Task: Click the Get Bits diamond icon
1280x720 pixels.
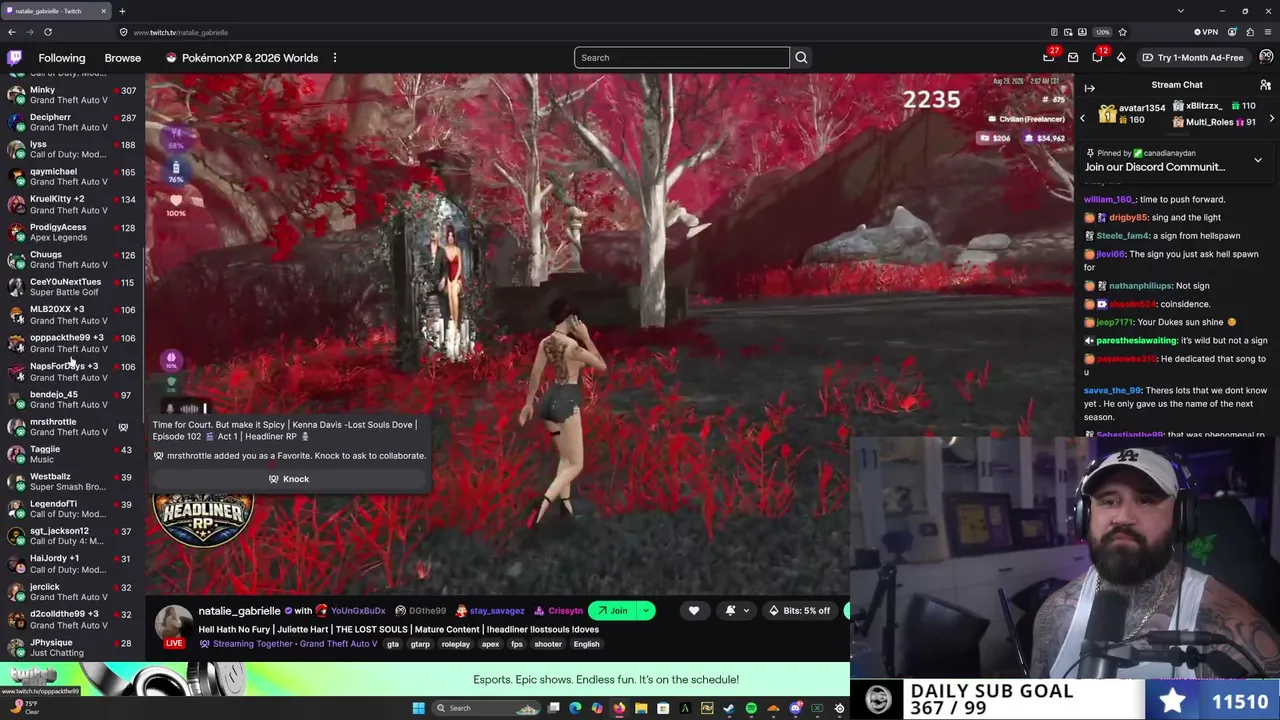Action: (x=1121, y=58)
